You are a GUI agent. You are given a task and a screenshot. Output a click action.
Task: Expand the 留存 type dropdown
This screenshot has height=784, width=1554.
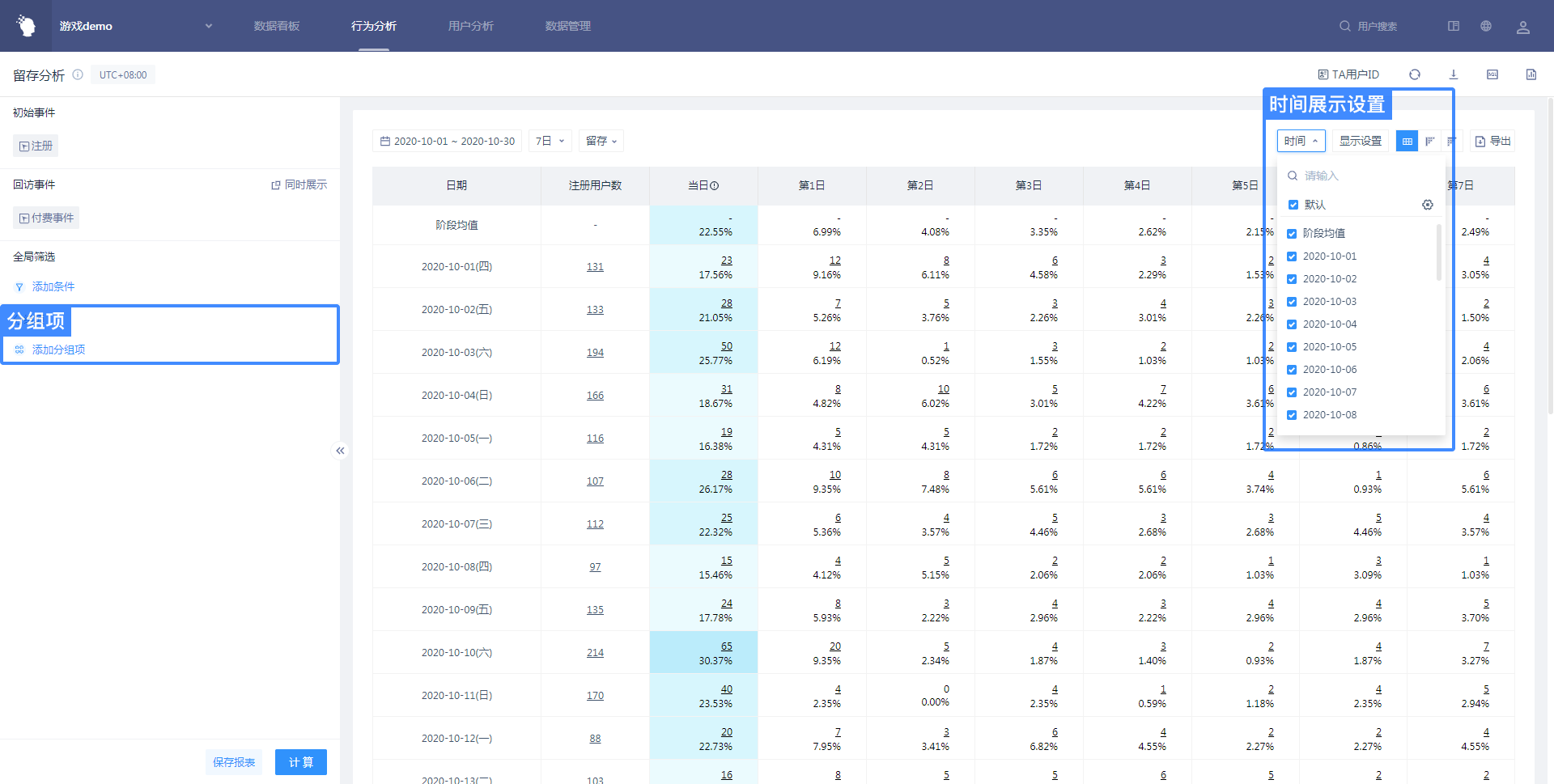click(601, 141)
